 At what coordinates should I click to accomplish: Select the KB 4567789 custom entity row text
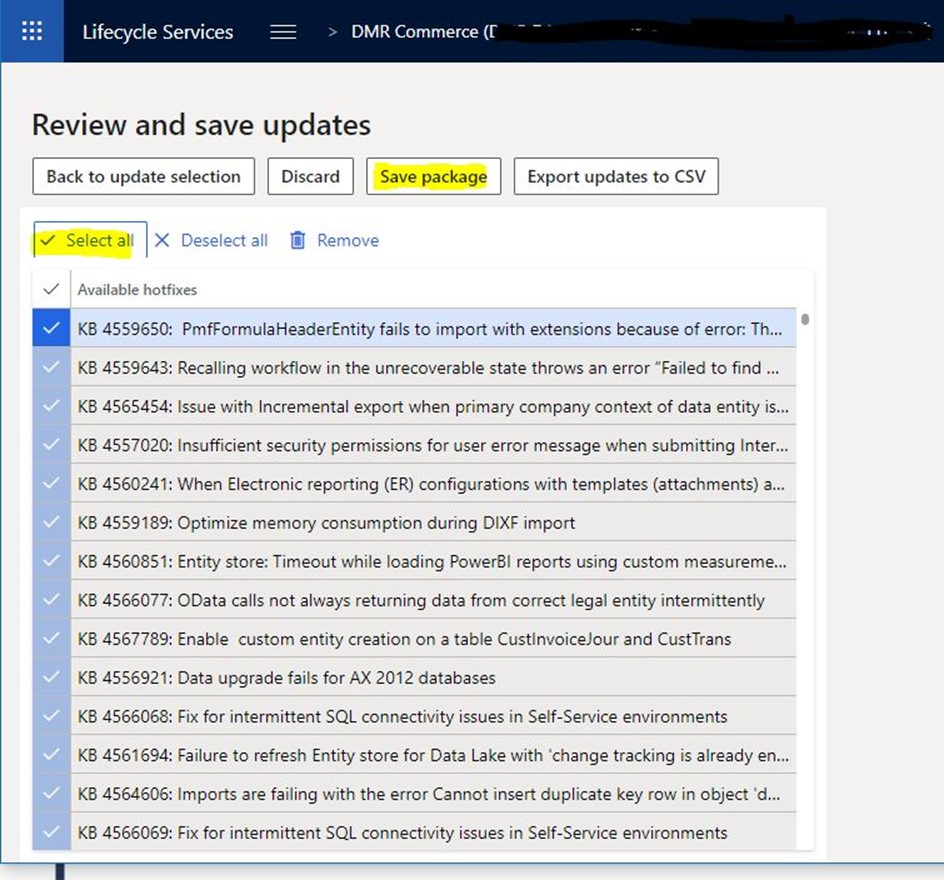click(405, 639)
